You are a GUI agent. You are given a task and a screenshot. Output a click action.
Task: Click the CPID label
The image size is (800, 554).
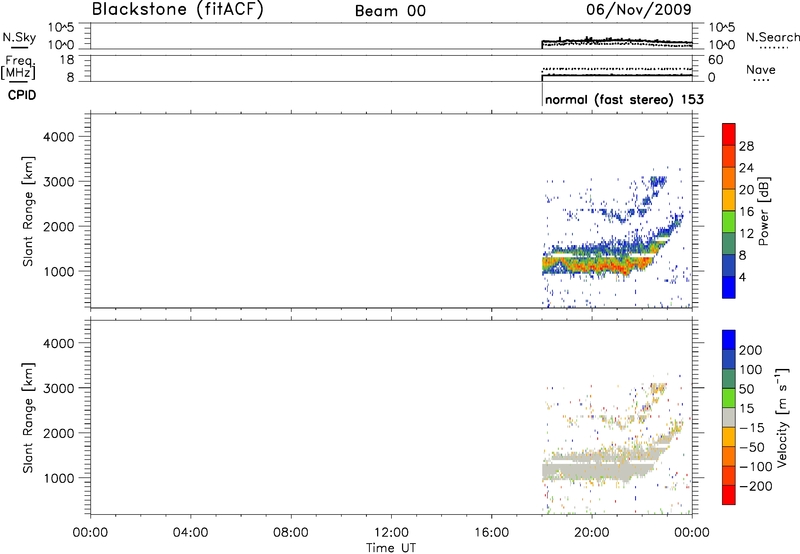[x=22, y=95]
